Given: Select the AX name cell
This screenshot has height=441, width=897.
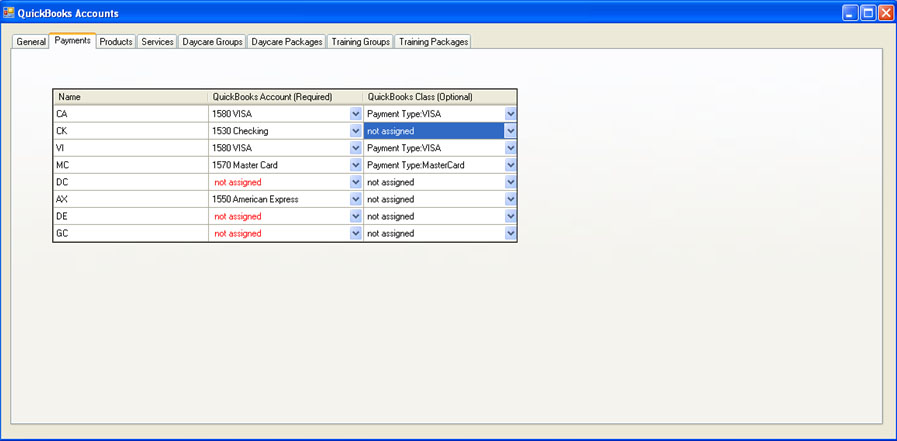Looking at the screenshot, I should coord(131,200).
